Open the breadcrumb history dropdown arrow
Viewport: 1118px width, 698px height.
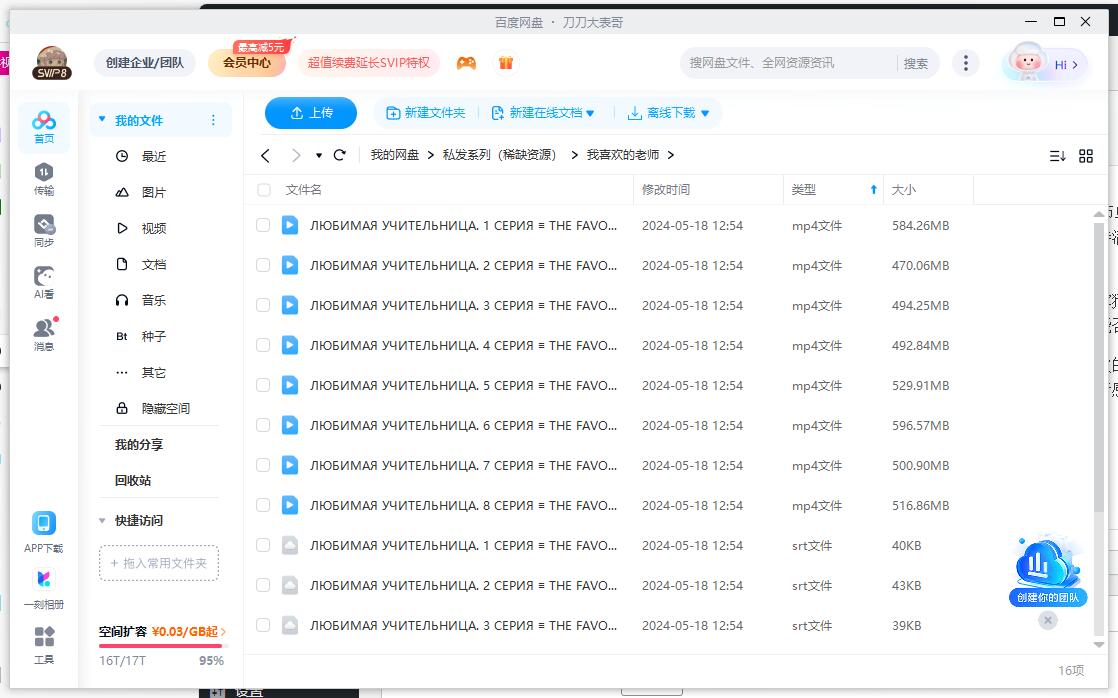coord(318,156)
